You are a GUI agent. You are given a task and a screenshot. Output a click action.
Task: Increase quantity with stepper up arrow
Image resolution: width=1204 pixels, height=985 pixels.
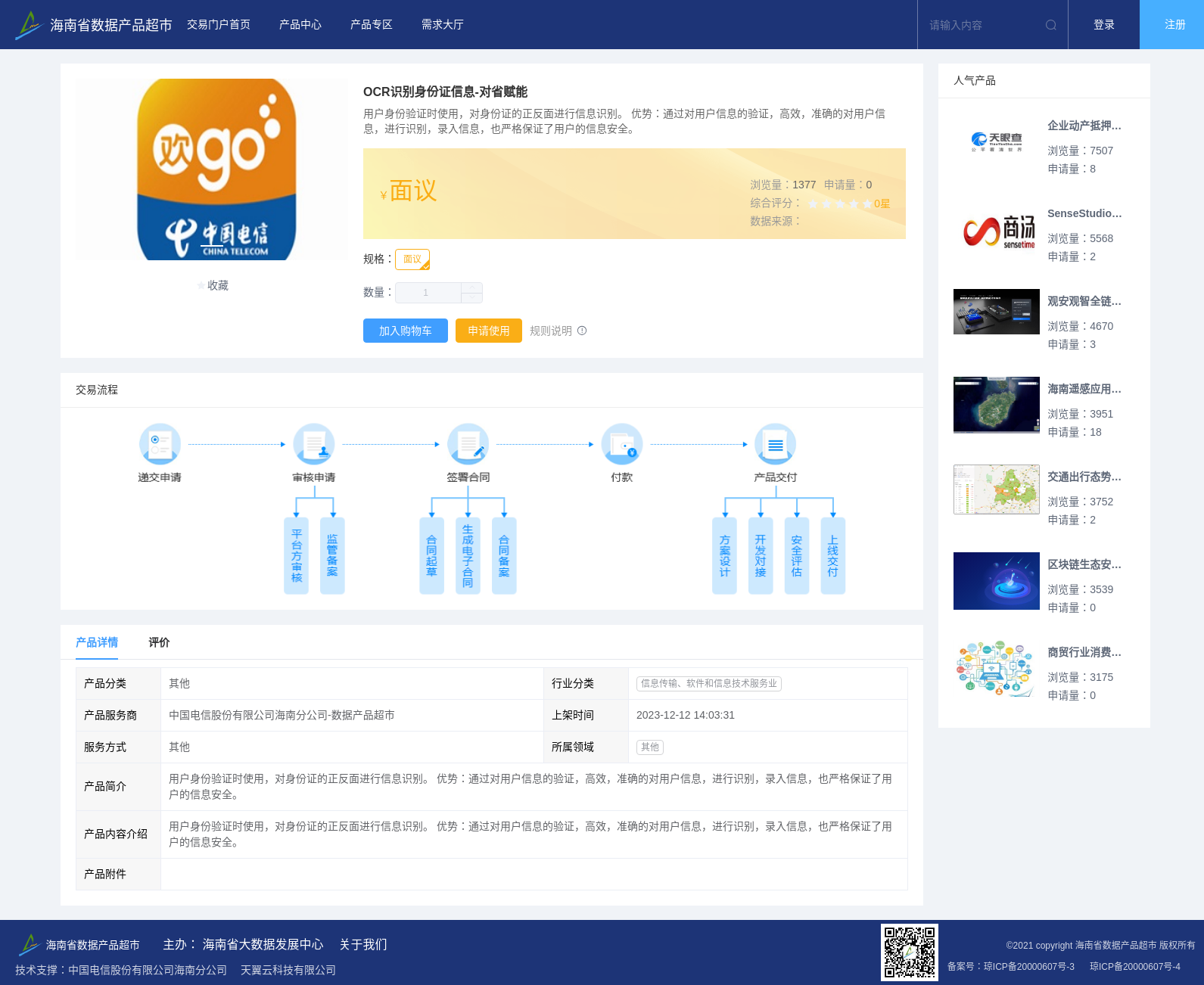click(x=472, y=288)
